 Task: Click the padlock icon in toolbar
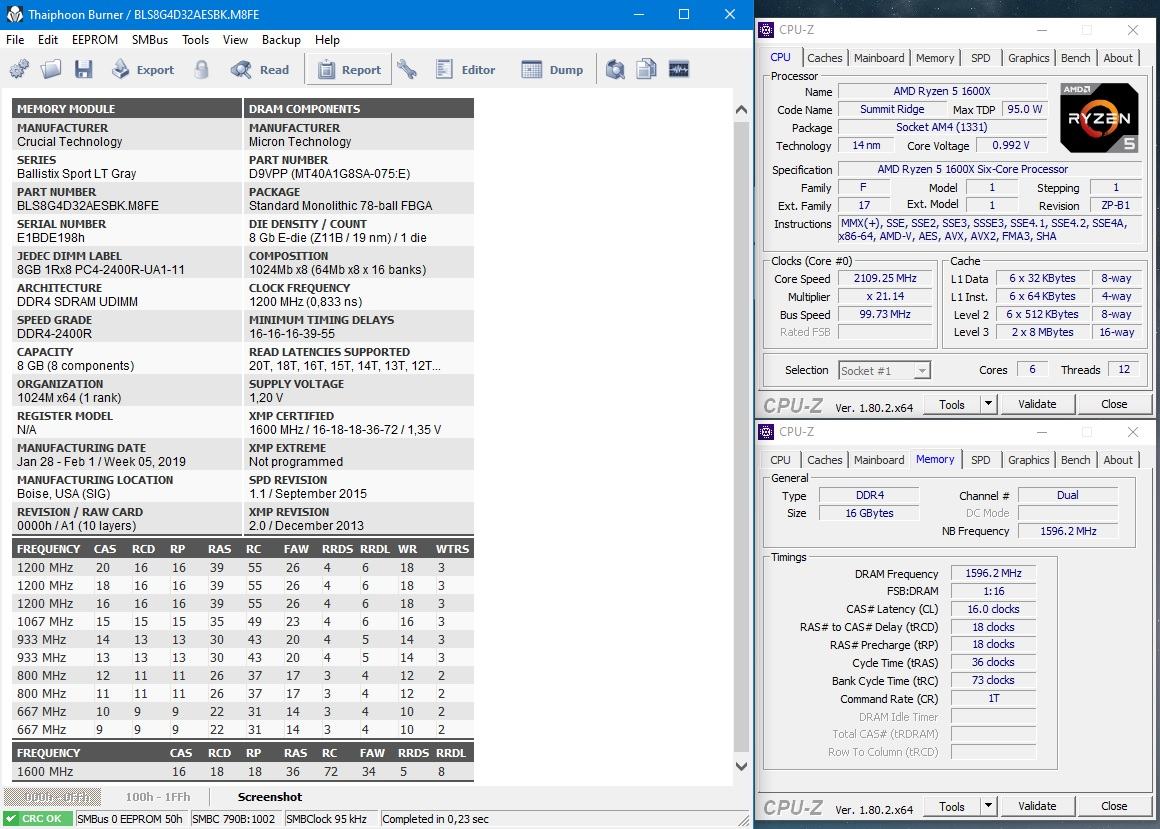201,70
